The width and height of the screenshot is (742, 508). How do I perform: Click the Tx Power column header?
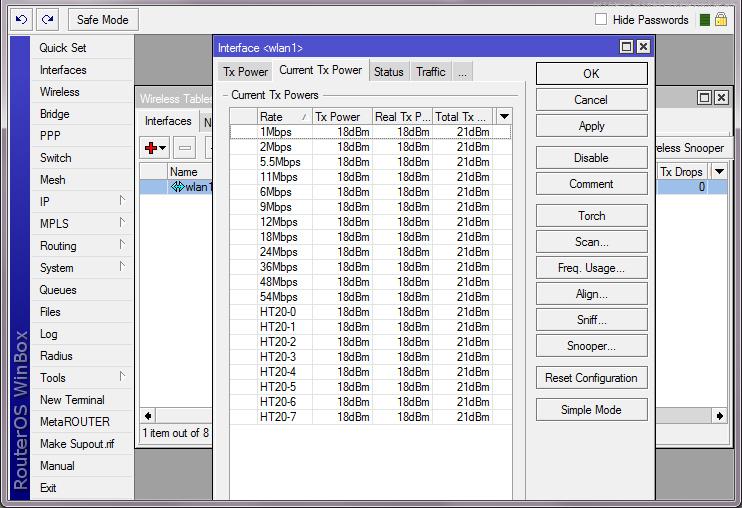pos(342,116)
